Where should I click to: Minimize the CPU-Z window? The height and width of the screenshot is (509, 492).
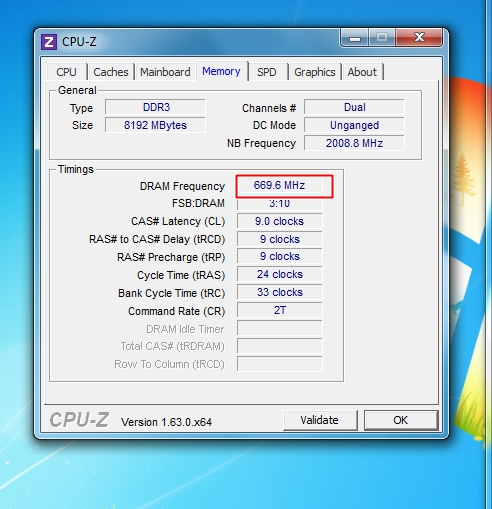tap(355, 38)
